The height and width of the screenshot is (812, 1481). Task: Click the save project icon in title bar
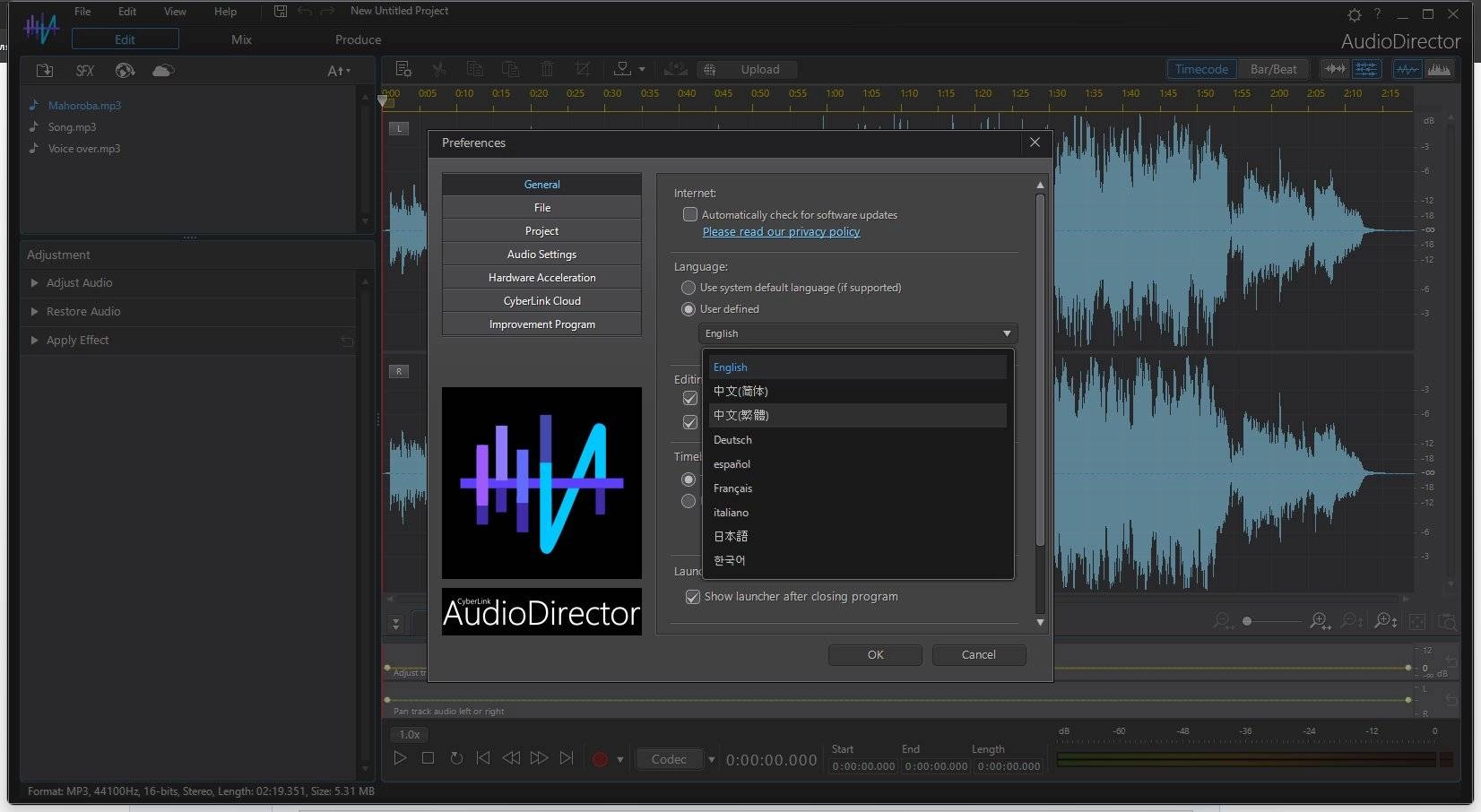[281, 11]
